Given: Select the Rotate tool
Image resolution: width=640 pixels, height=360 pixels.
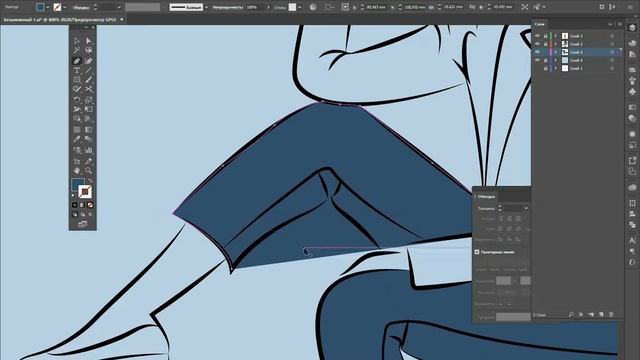Looking at the screenshot, I should tap(77, 100).
